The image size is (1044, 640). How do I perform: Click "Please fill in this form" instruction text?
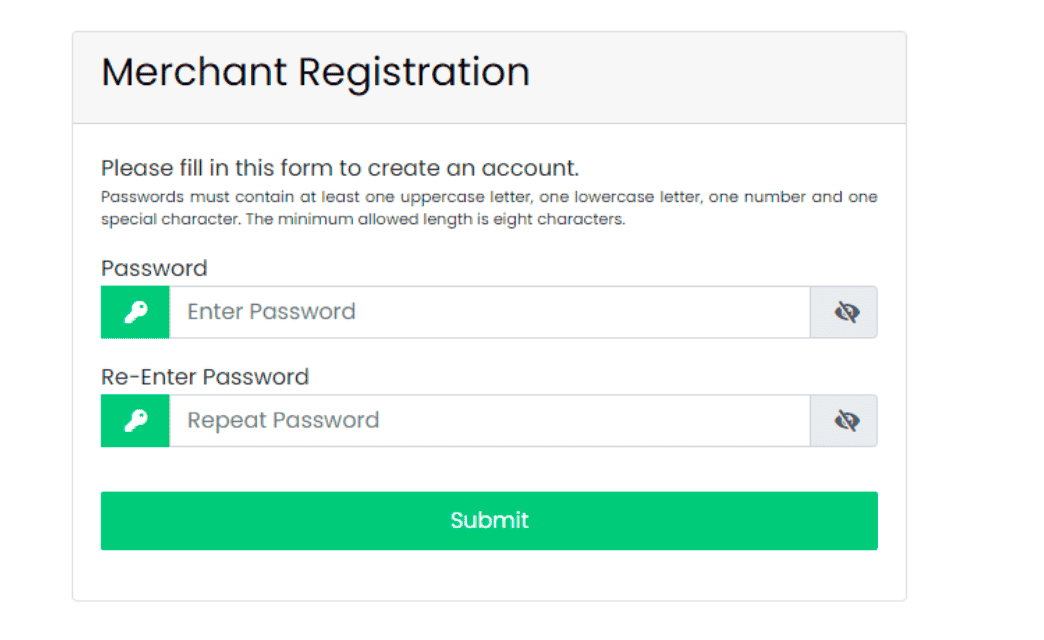point(213,168)
